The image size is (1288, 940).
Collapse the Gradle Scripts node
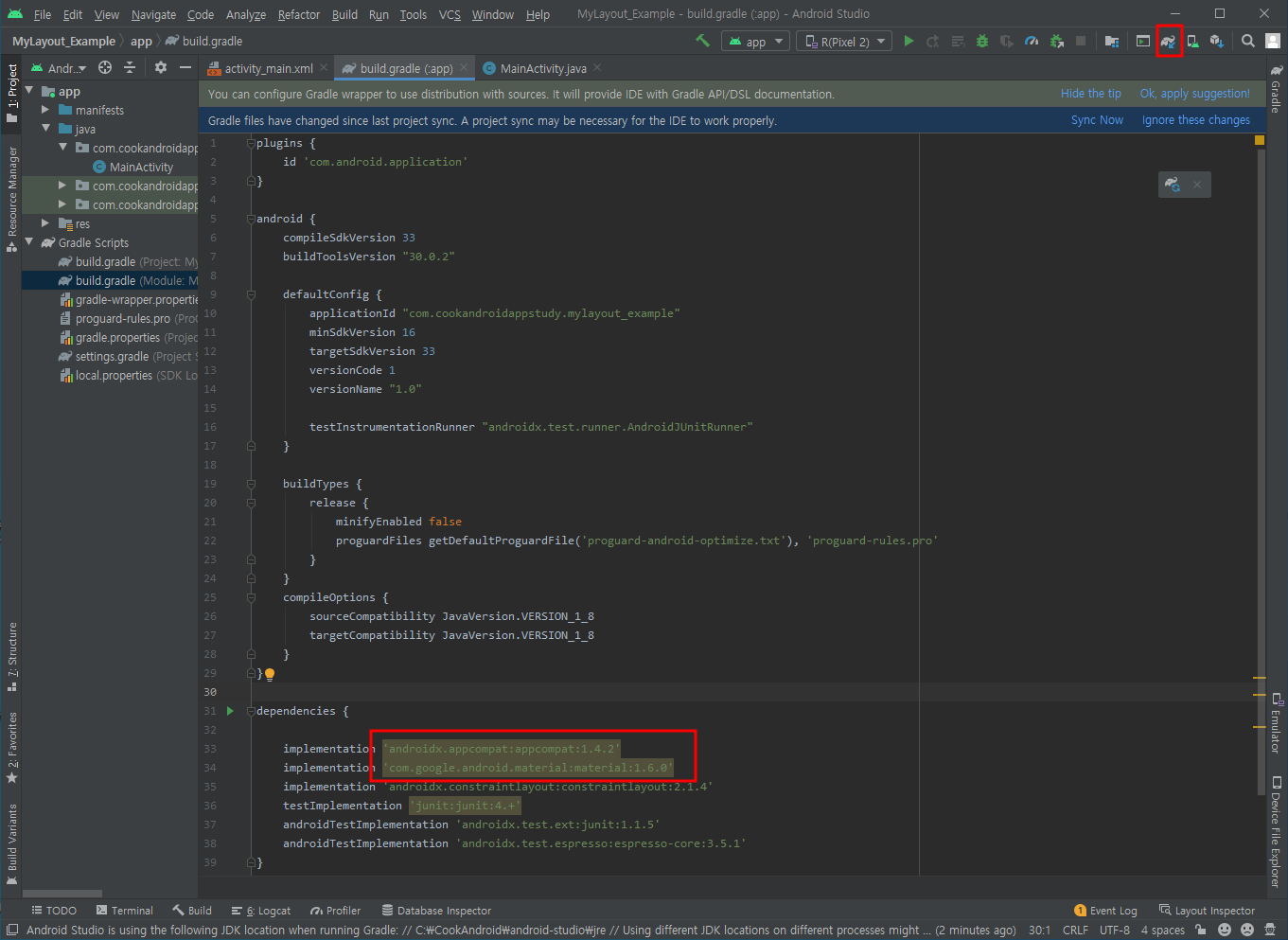29,242
